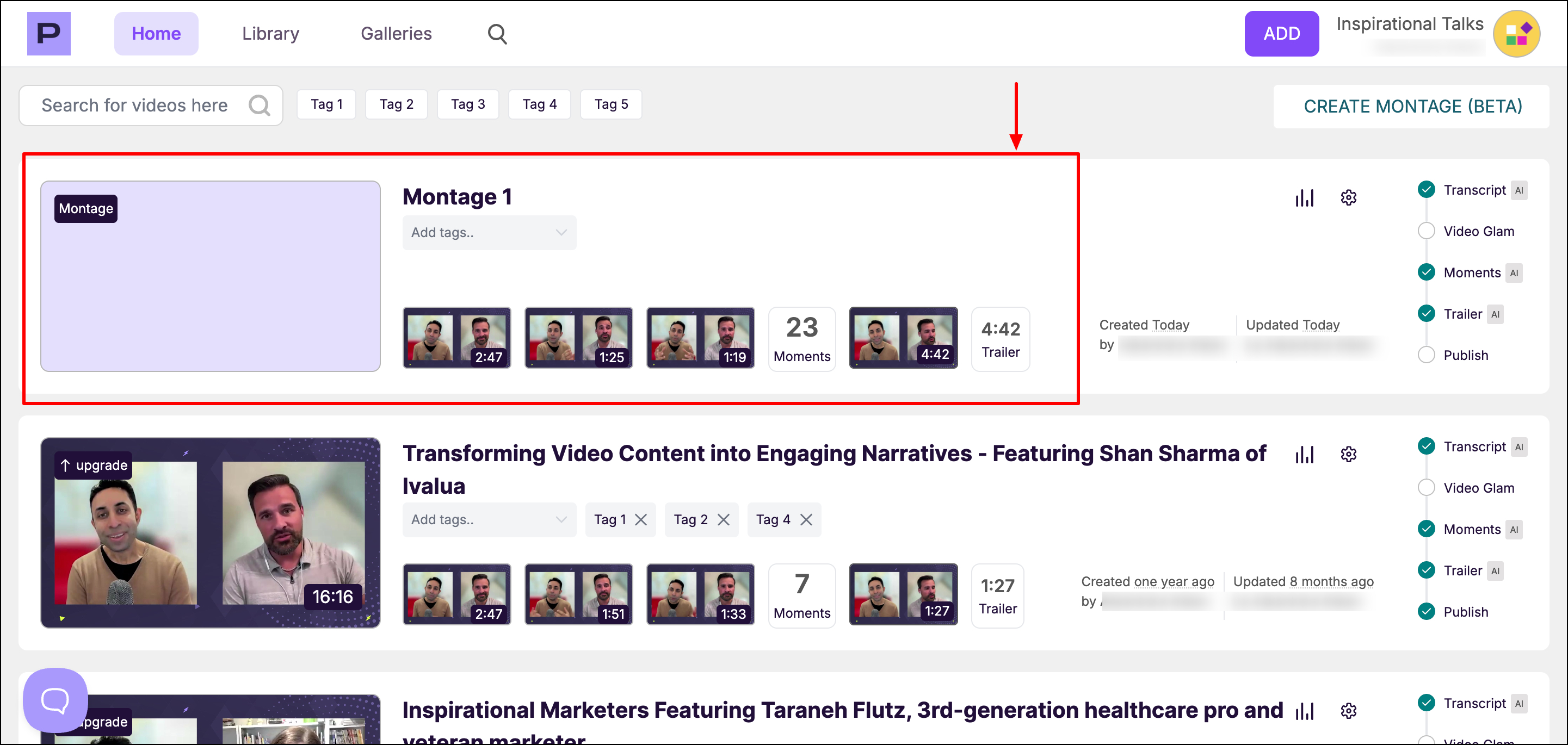This screenshot has width=1568, height=745.
Task: Open analytics bars icon for Montage 1
Action: (x=1305, y=197)
